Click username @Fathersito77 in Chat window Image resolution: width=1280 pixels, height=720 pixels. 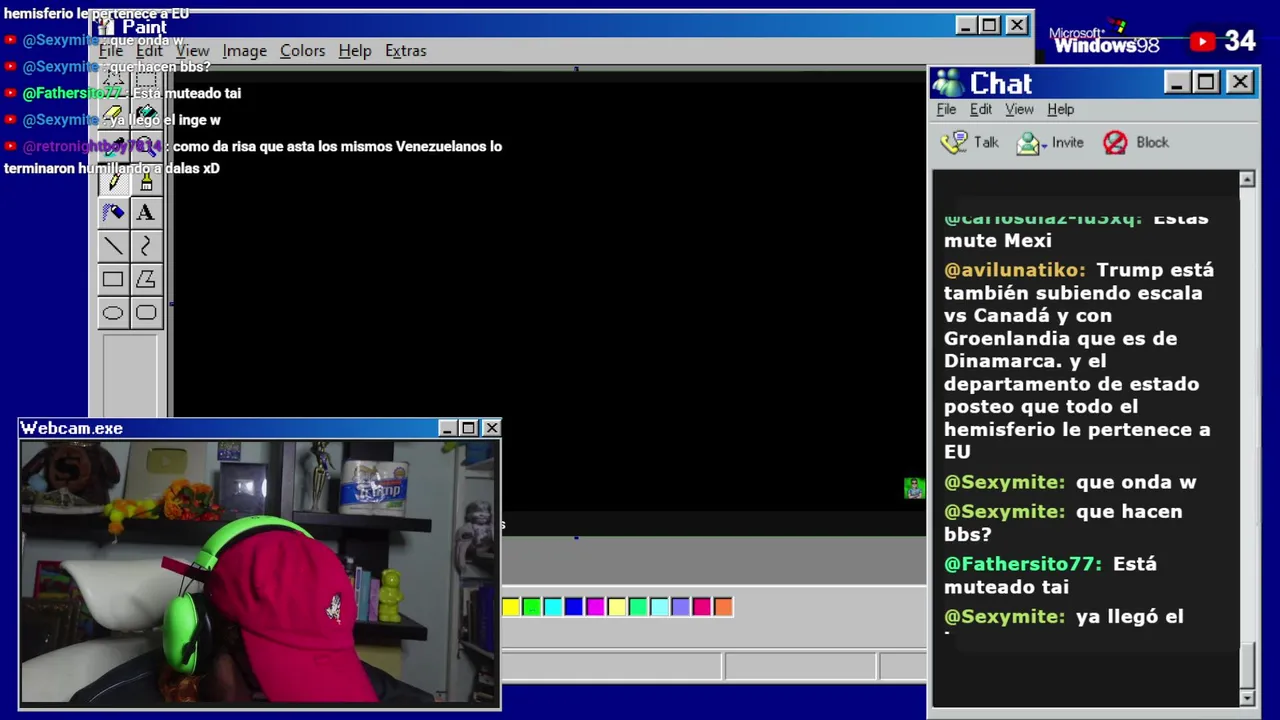[x=1022, y=564]
